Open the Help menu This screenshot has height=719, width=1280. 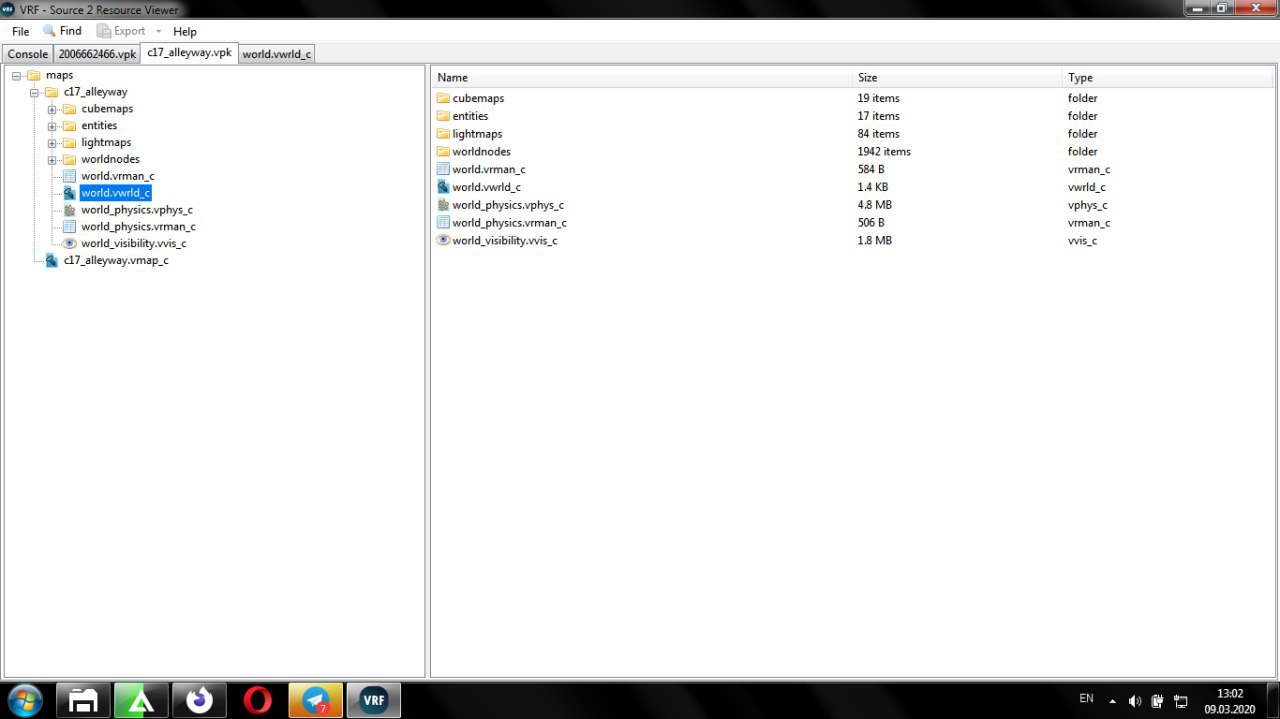[185, 31]
